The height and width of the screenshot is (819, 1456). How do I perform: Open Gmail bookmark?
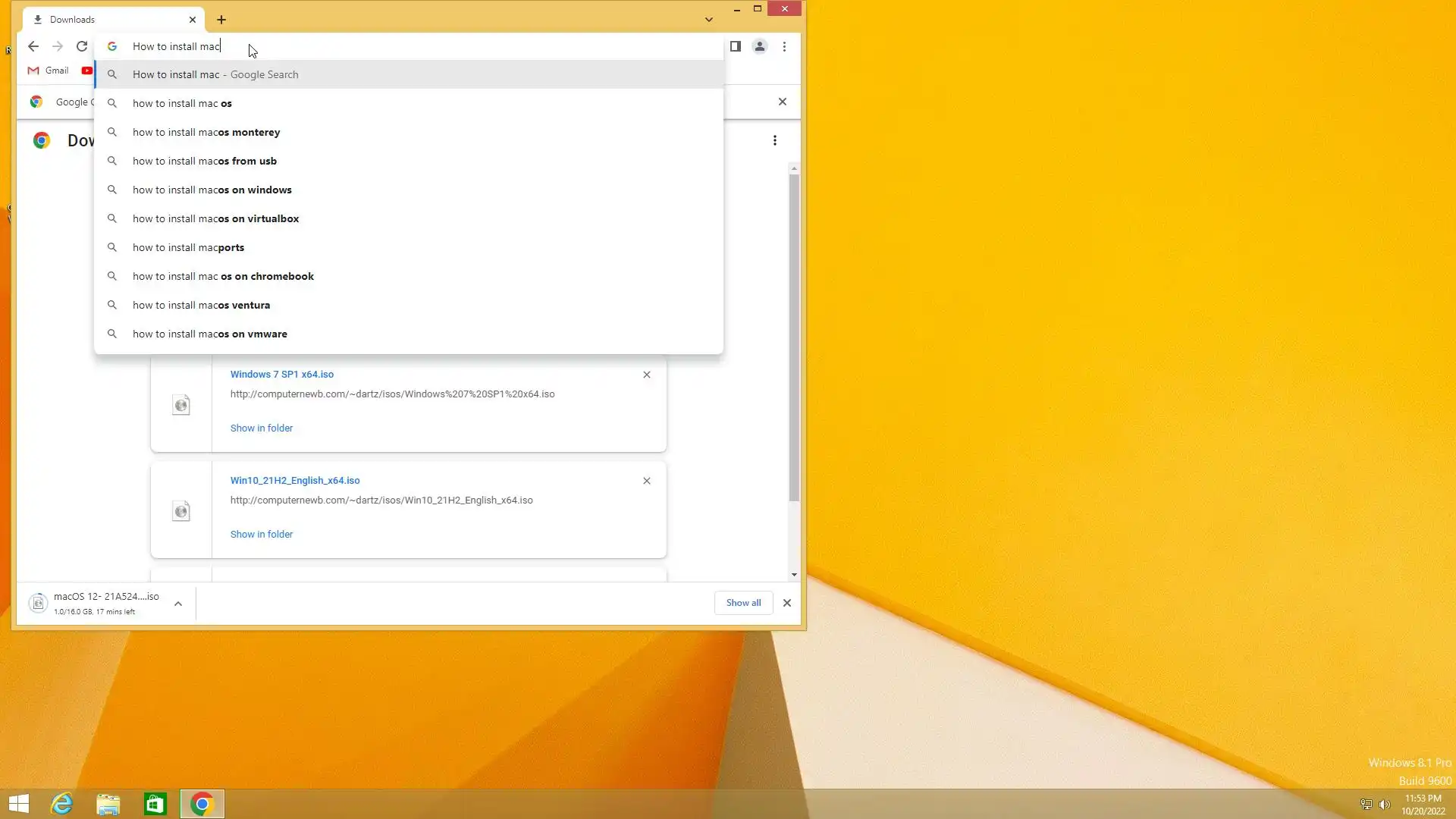point(49,71)
